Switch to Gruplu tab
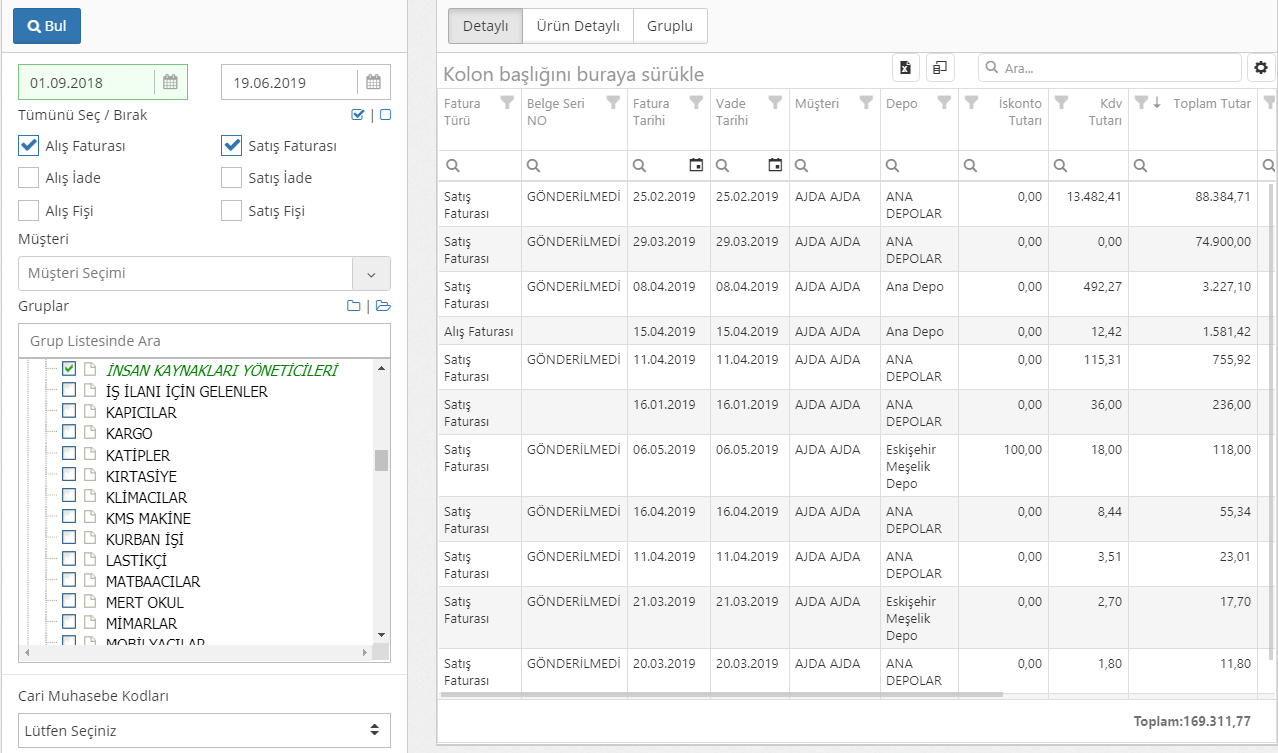Screen dimensions: 1278x753 670,27
